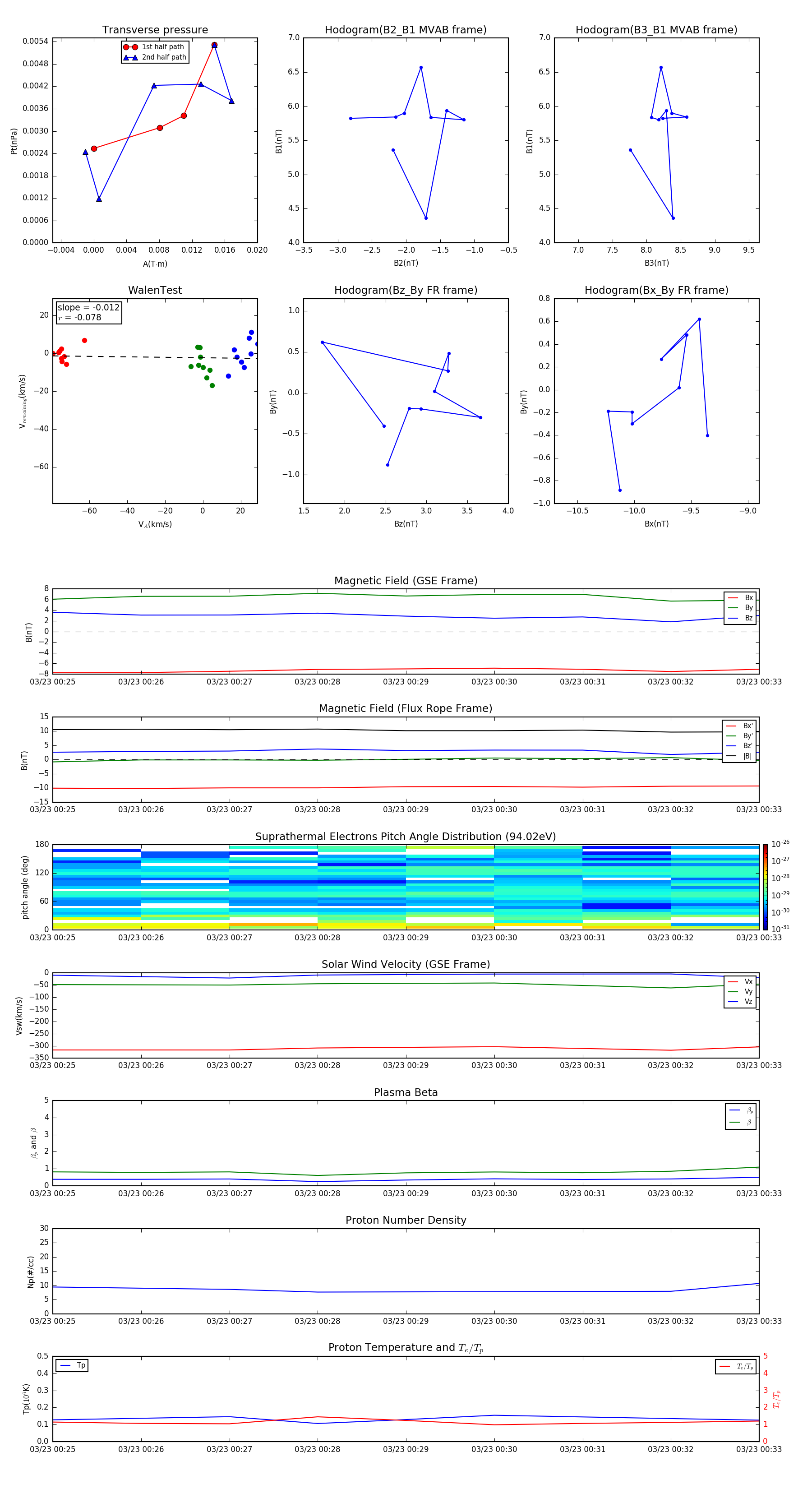The height and width of the screenshot is (1489, 812).
Task: Click the 'A(T·m)' x-axis label
Action: [155, 264]
